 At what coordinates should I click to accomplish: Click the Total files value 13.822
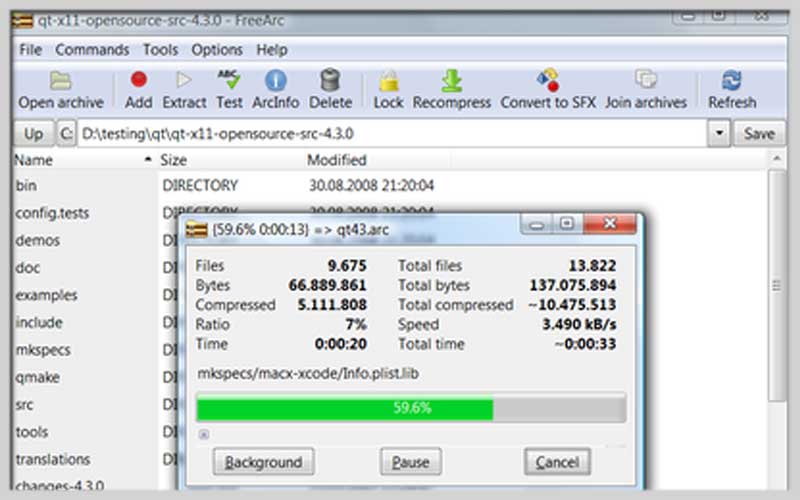point(592,265)
